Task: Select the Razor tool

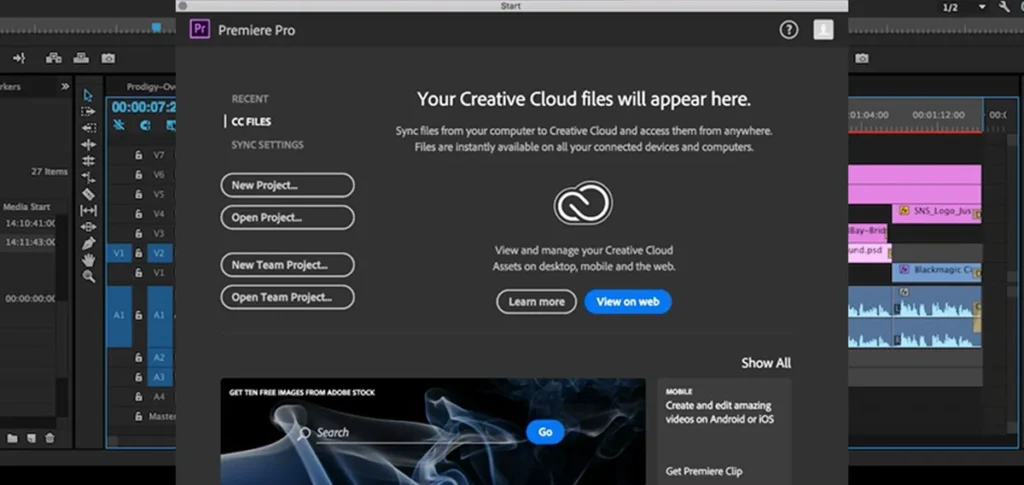Action: point(88,194)
